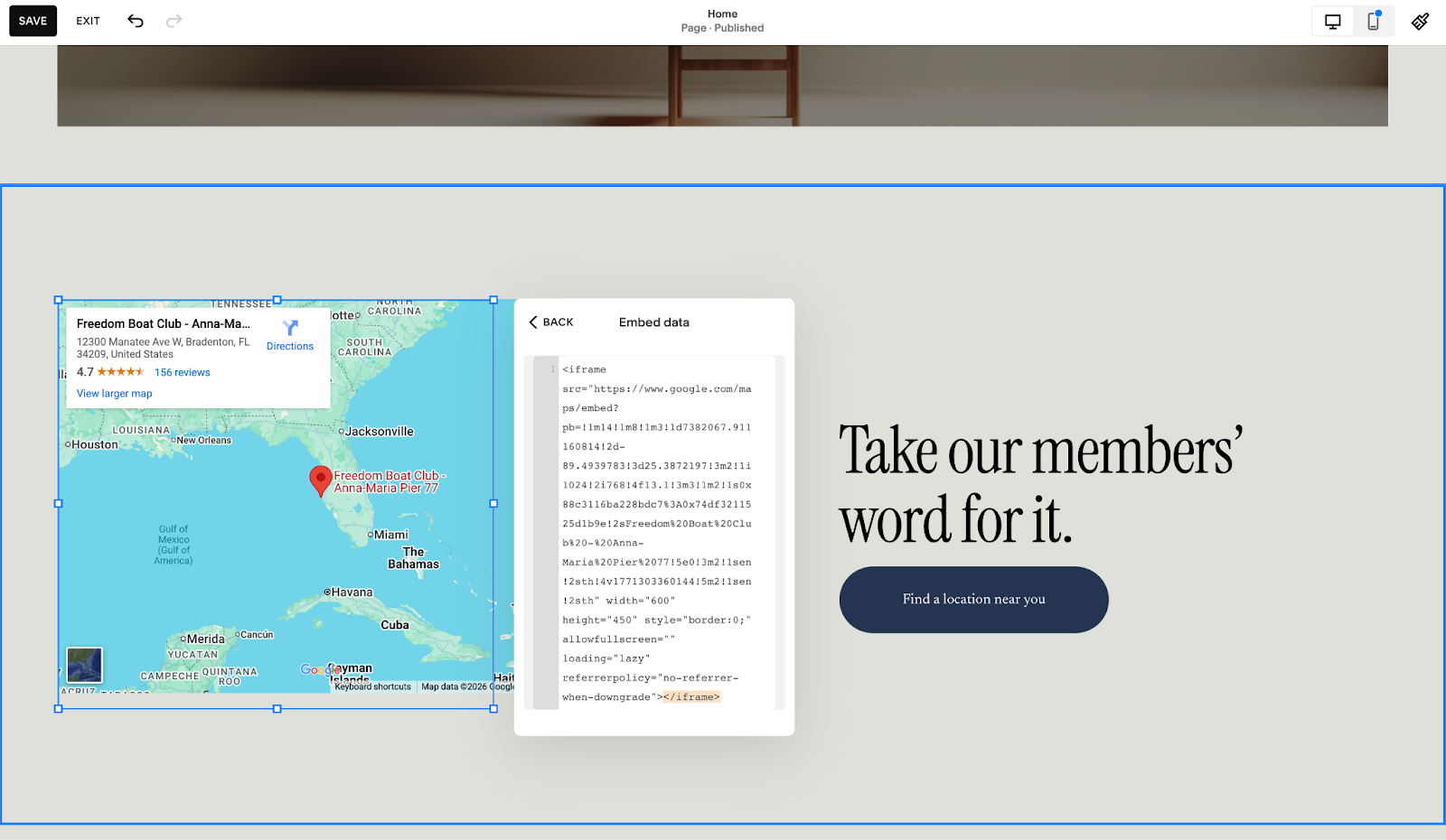Click 'The Bahamas' label on the map
Image resolution: width=1446 pixels, height=840 pixels.
[414, 558]
